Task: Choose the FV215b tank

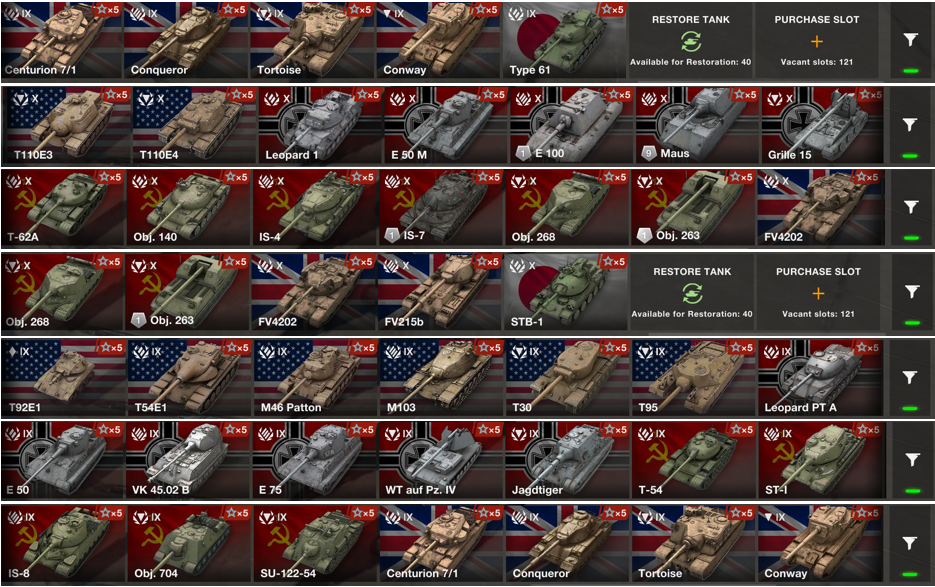Action: pos(439,292)
